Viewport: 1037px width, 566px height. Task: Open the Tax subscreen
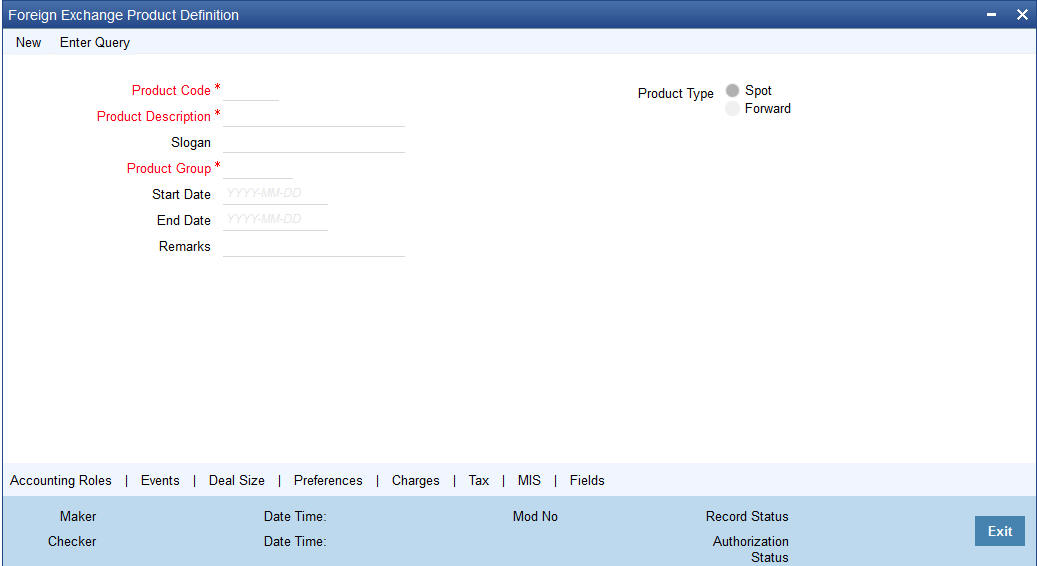[479, 481]
